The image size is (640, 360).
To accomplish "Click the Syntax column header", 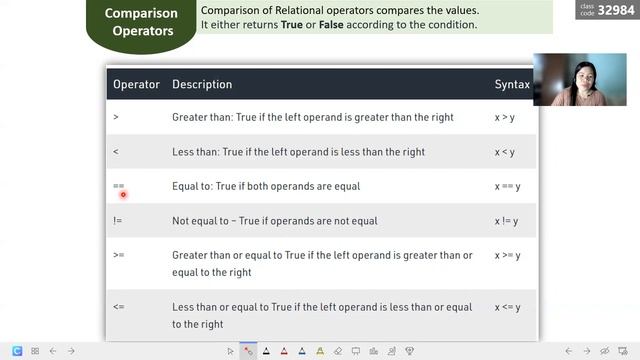I will (512, 84).
